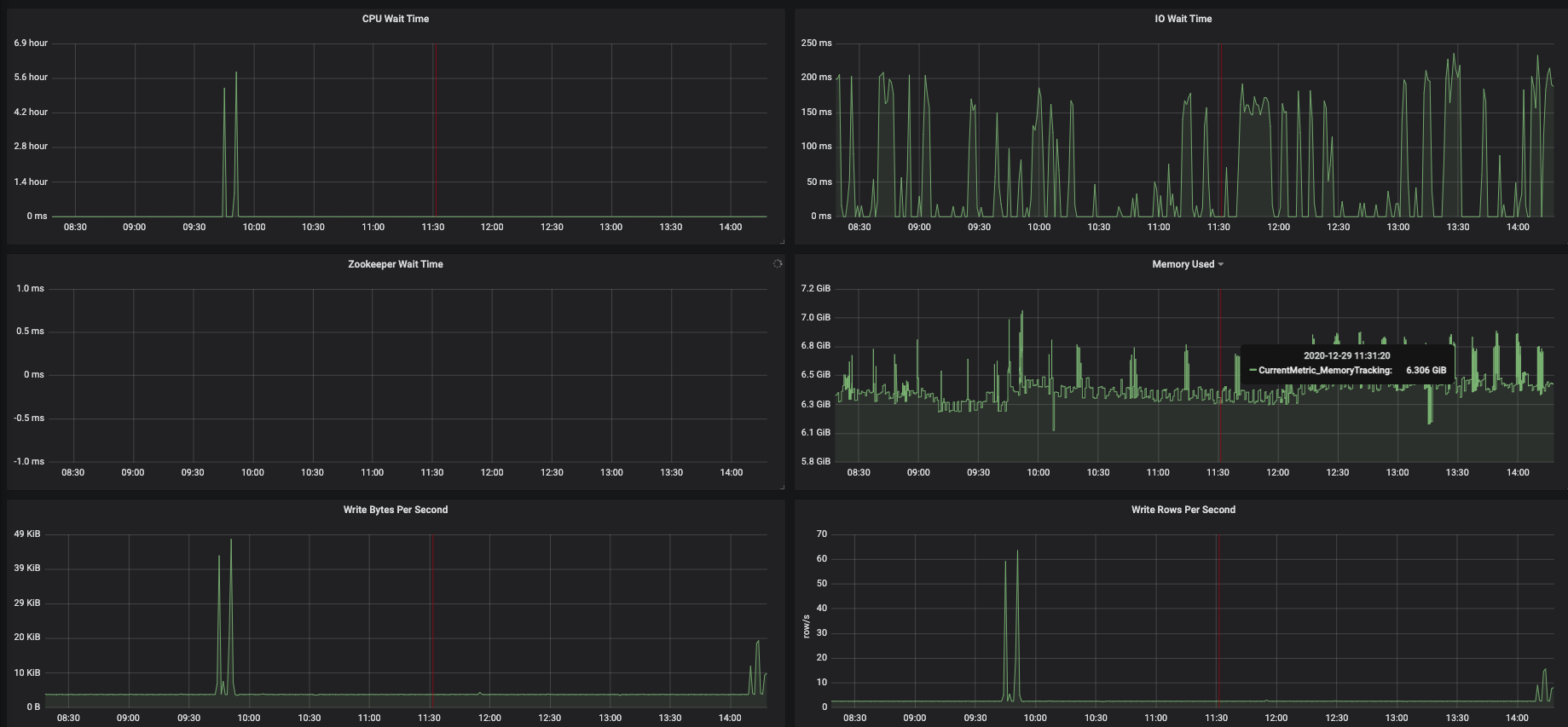This screenshot has width=1568, height=727.
Task: Click the CPU Wait Time panel title
Action: [x=396, y=19]
